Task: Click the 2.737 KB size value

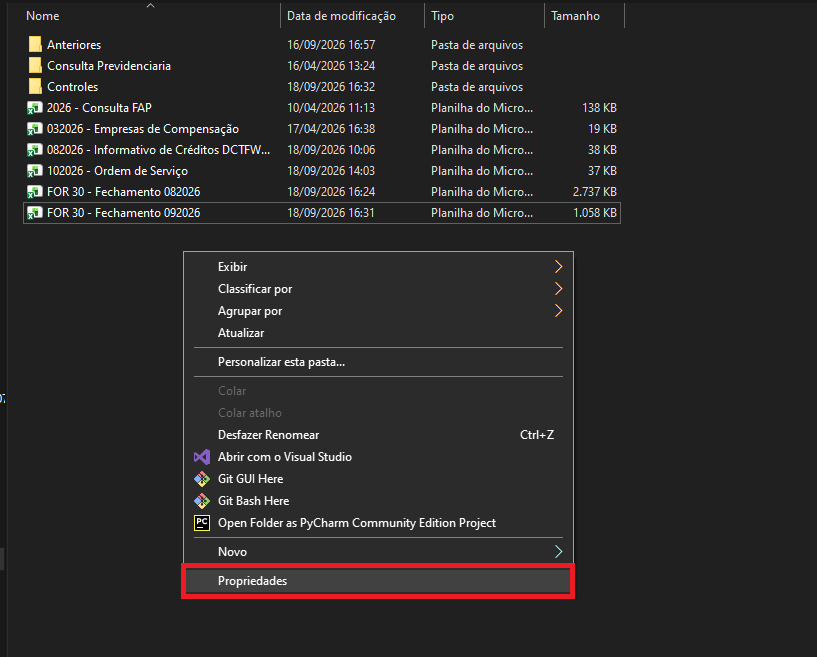Action: [595, 192]
